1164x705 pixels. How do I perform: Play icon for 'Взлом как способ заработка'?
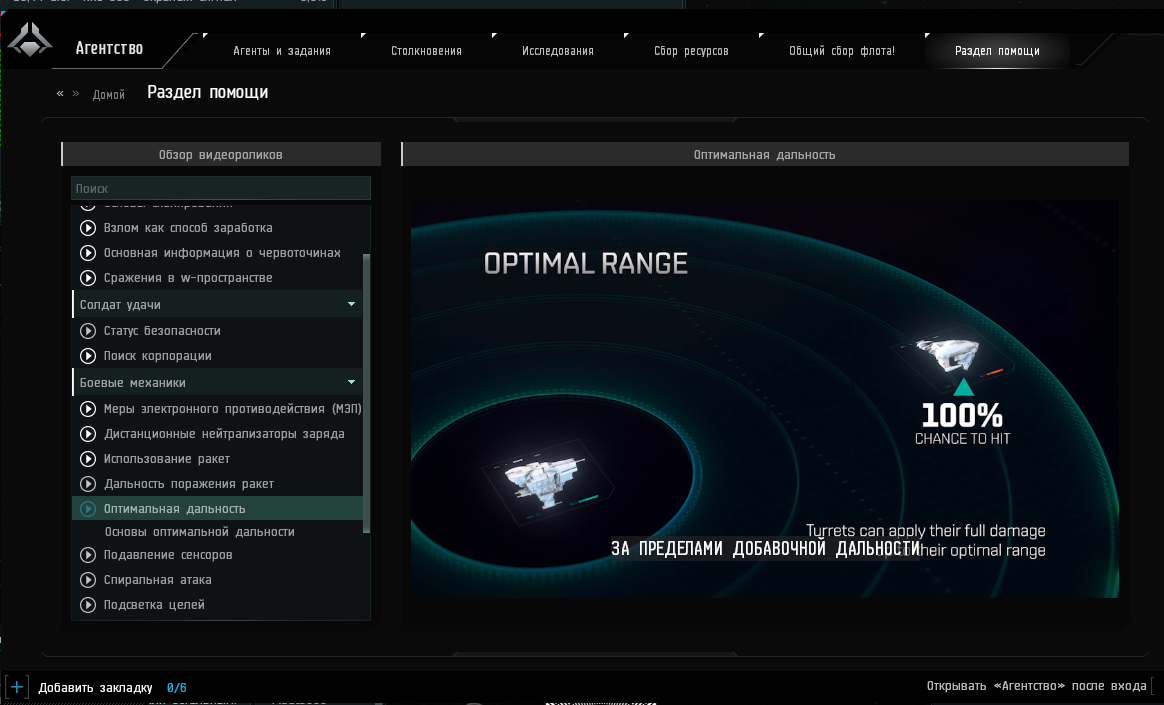[x=88, y=228]
